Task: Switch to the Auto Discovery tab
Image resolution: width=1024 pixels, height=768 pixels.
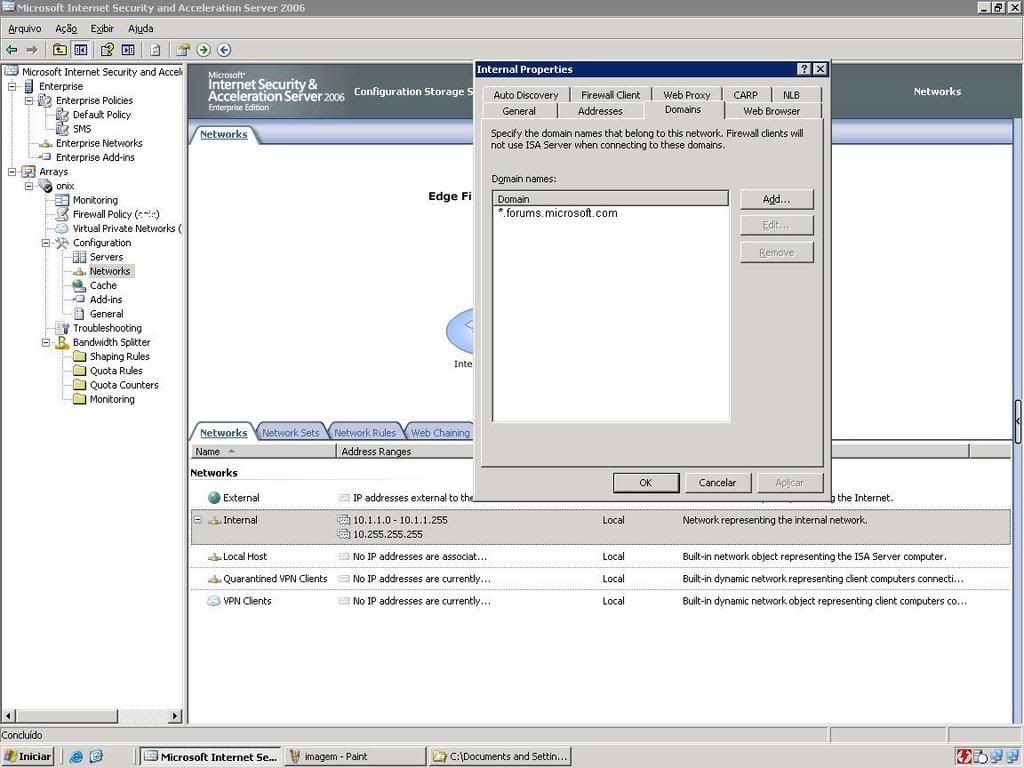Action: tap(526, 95)
